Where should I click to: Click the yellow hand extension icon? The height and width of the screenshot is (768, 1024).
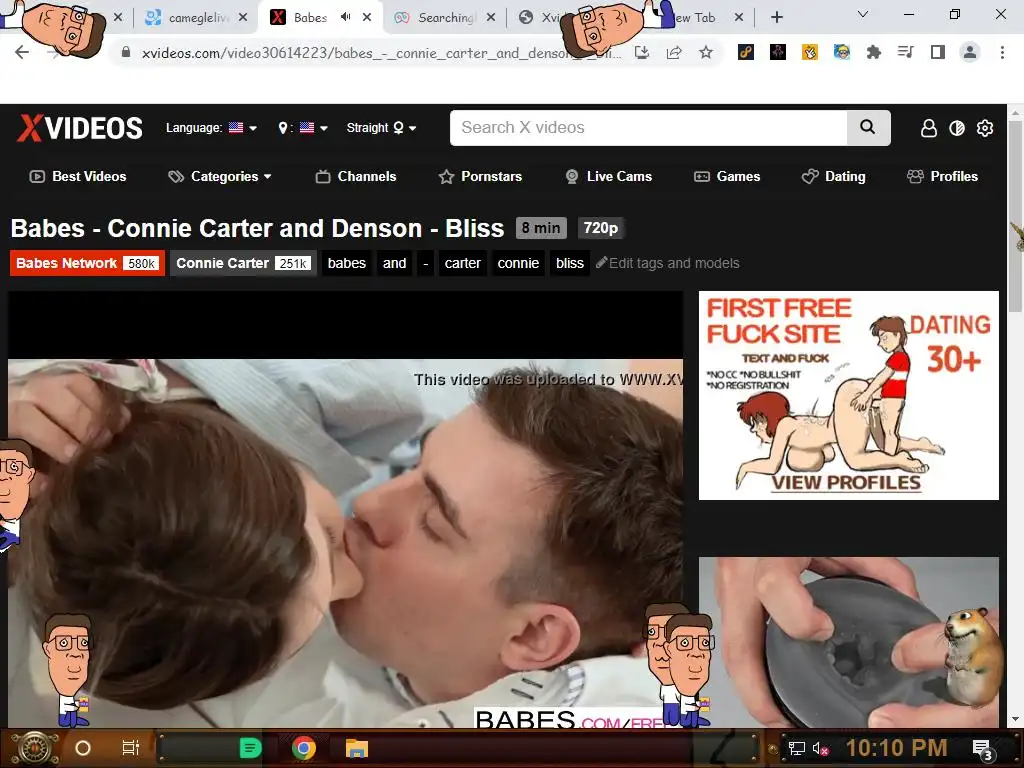810,52
